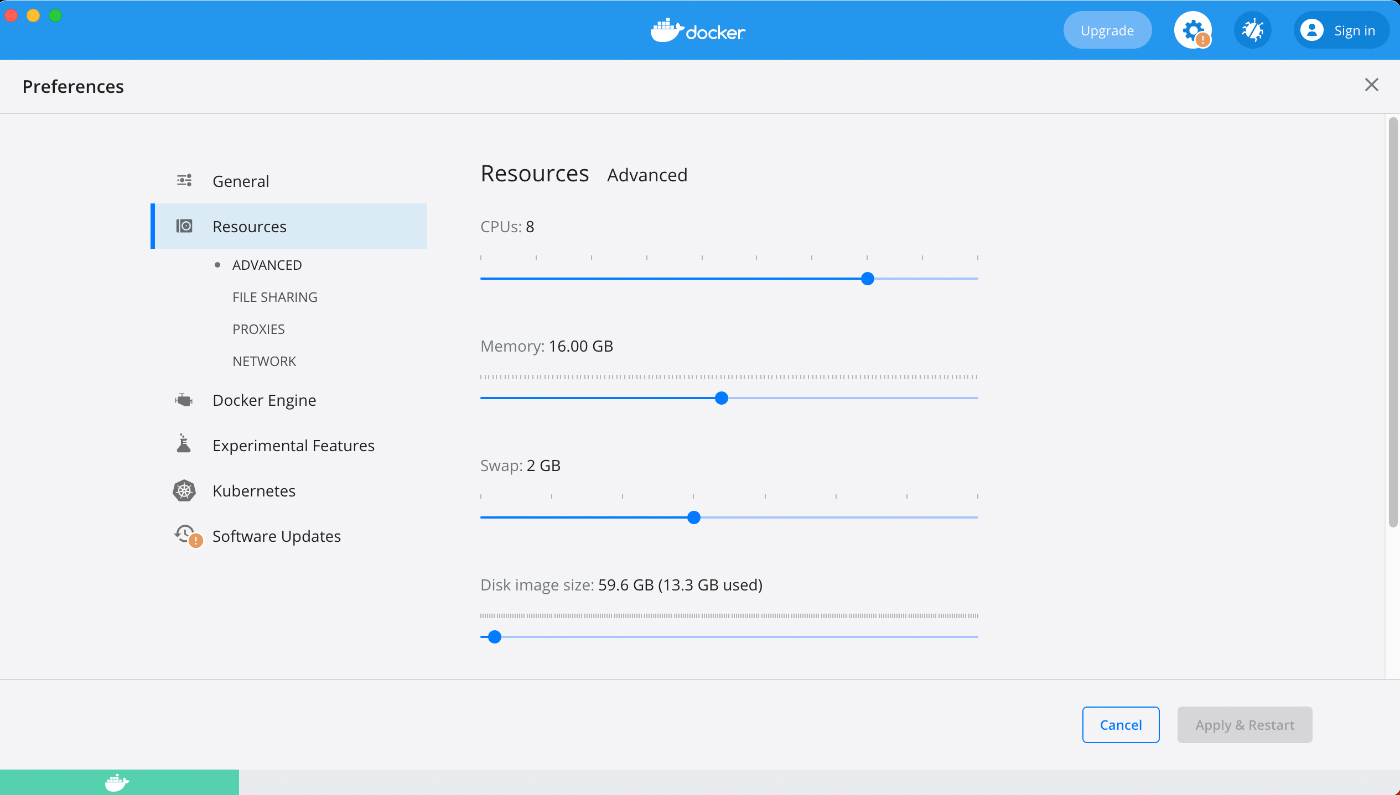Click the General sliders icon in sidebar

tap(184, 181)
